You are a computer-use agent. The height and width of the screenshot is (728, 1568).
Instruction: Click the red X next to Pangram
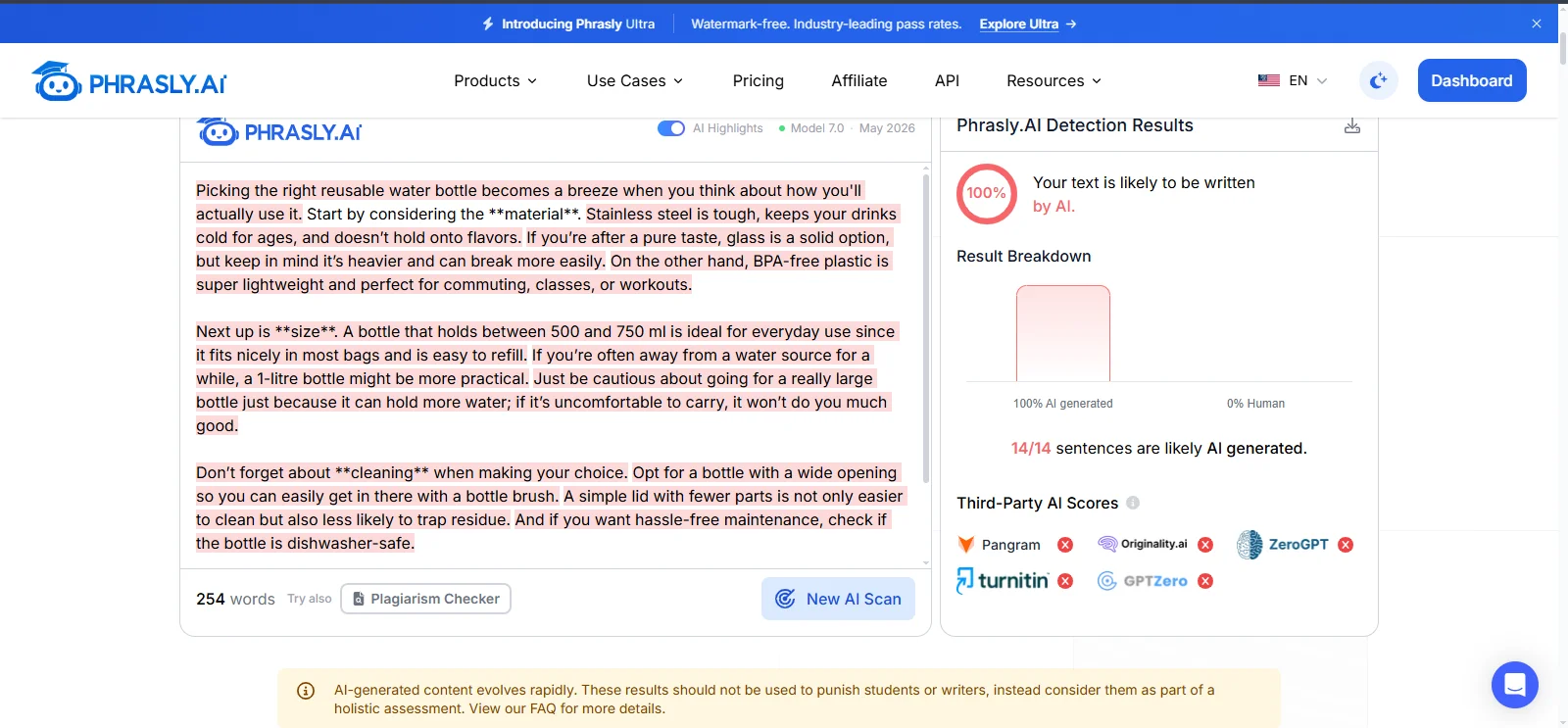[x=1065, y=545]
